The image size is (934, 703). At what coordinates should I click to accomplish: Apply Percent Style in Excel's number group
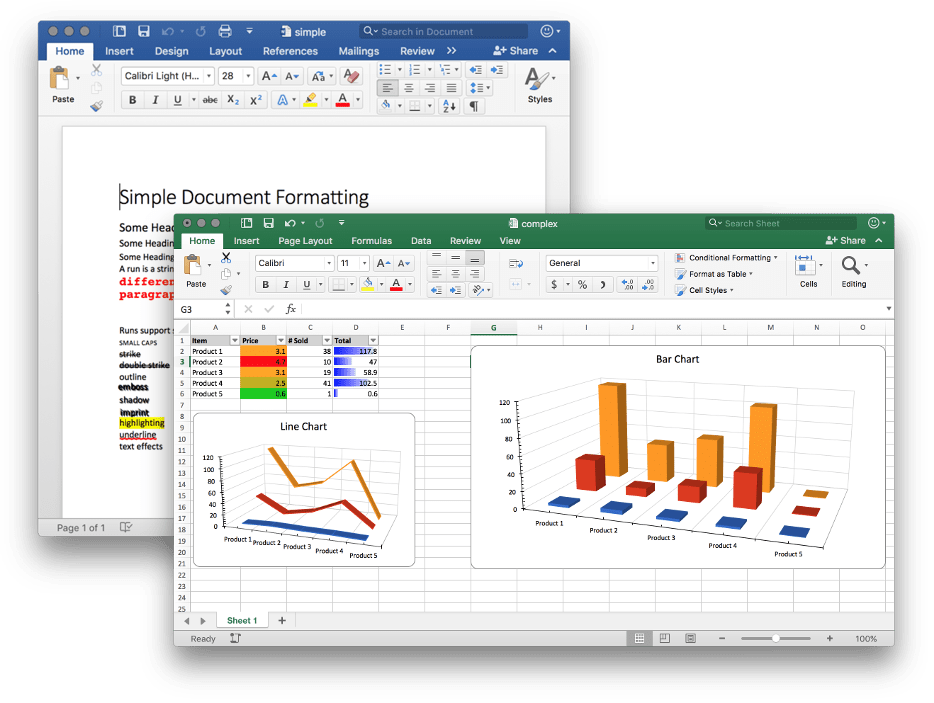click(582, 285)
